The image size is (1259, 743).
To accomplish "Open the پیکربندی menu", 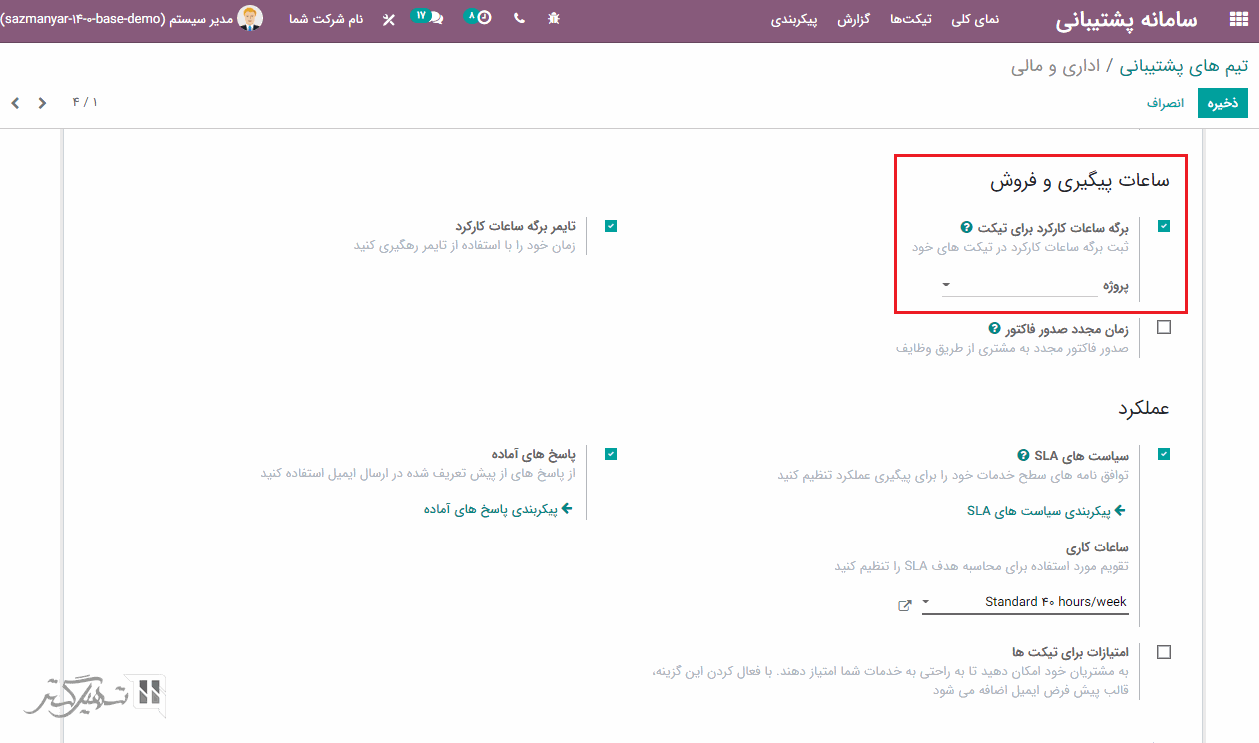I will click(794, 20).
